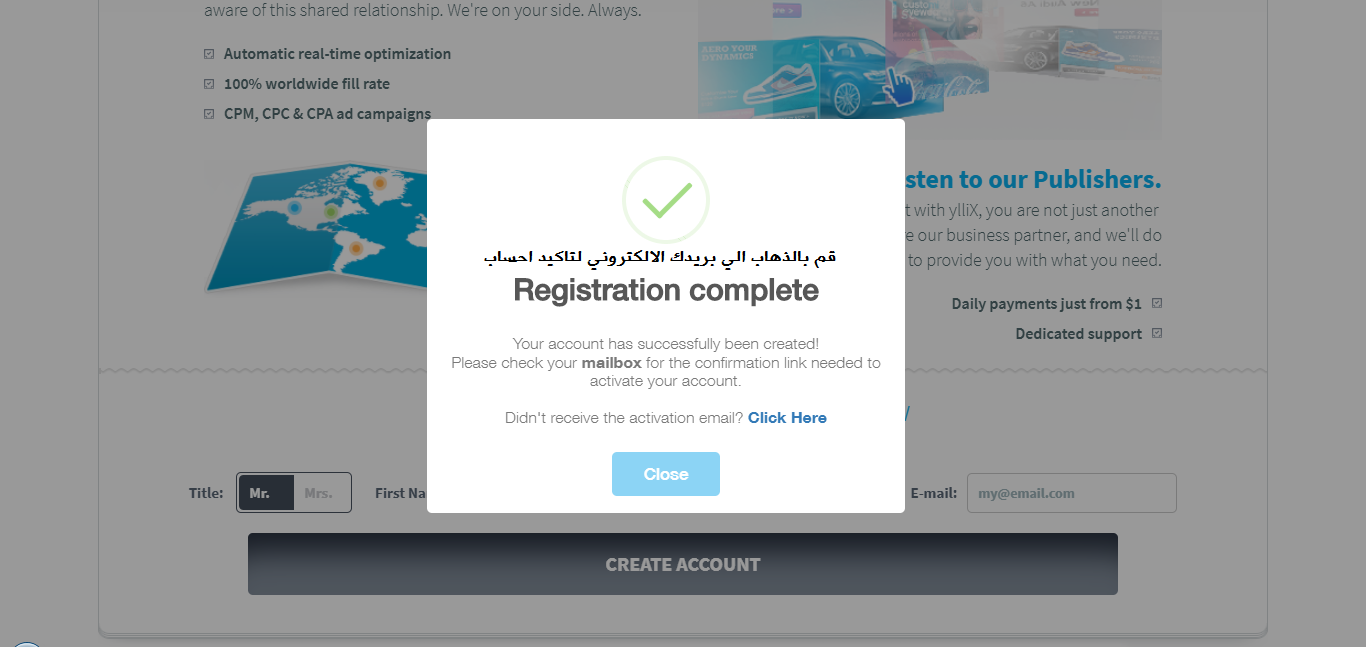The height and width of the screenshot is (647, 1366).
Task: Click the Title label
Action: pyautogui.click(x=206, y=493)
